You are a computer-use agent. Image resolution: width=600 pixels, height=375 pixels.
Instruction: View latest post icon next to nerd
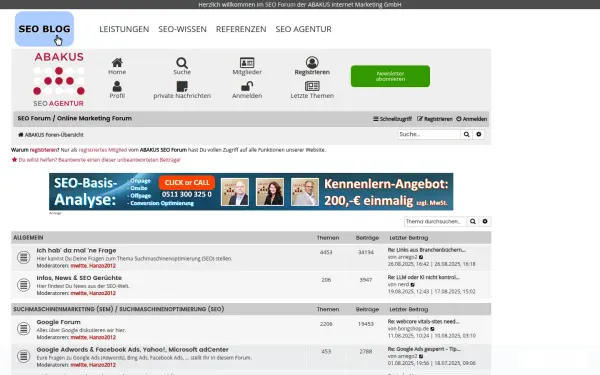point(412,285)
